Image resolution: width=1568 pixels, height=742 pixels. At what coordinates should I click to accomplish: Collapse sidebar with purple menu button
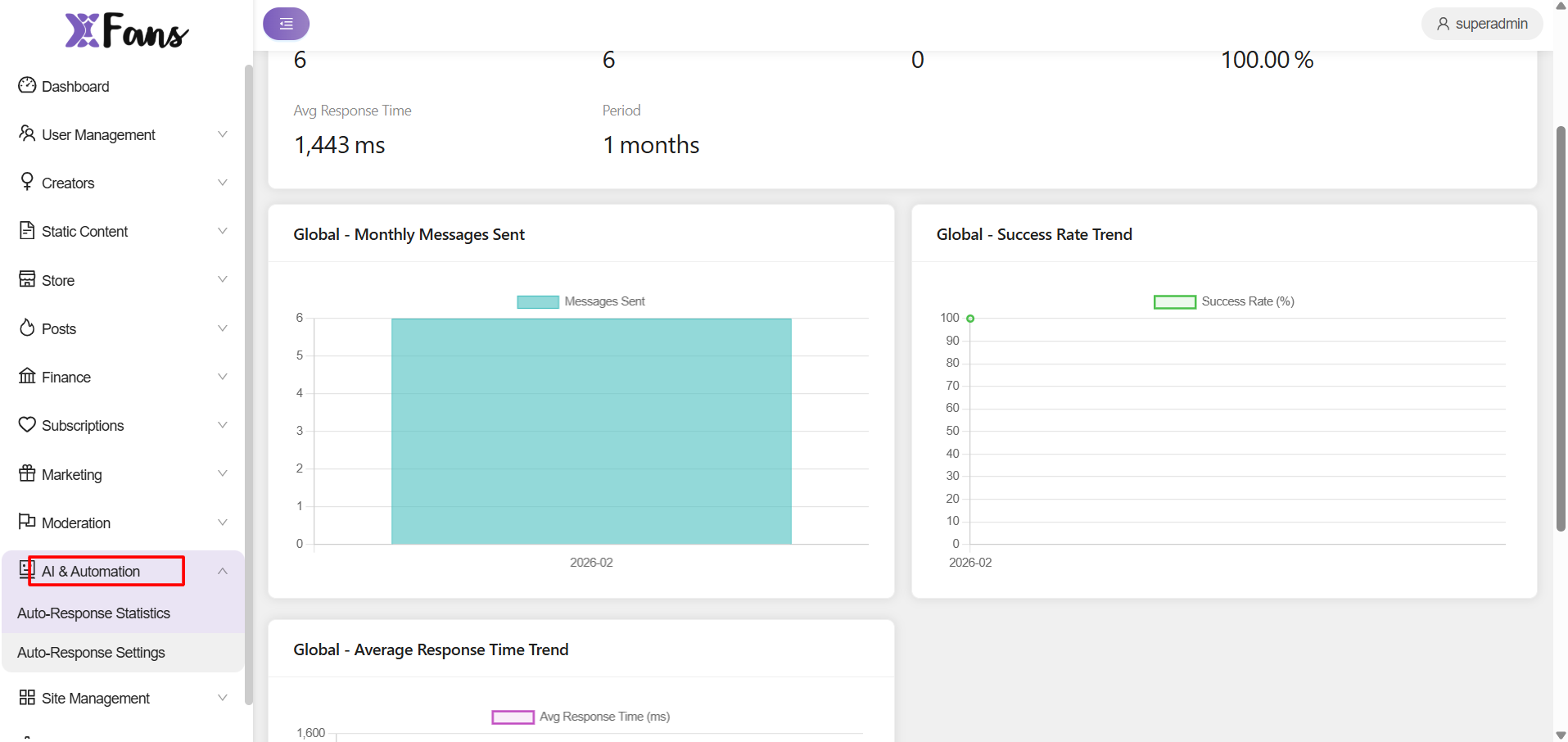[x=286, y=24]
